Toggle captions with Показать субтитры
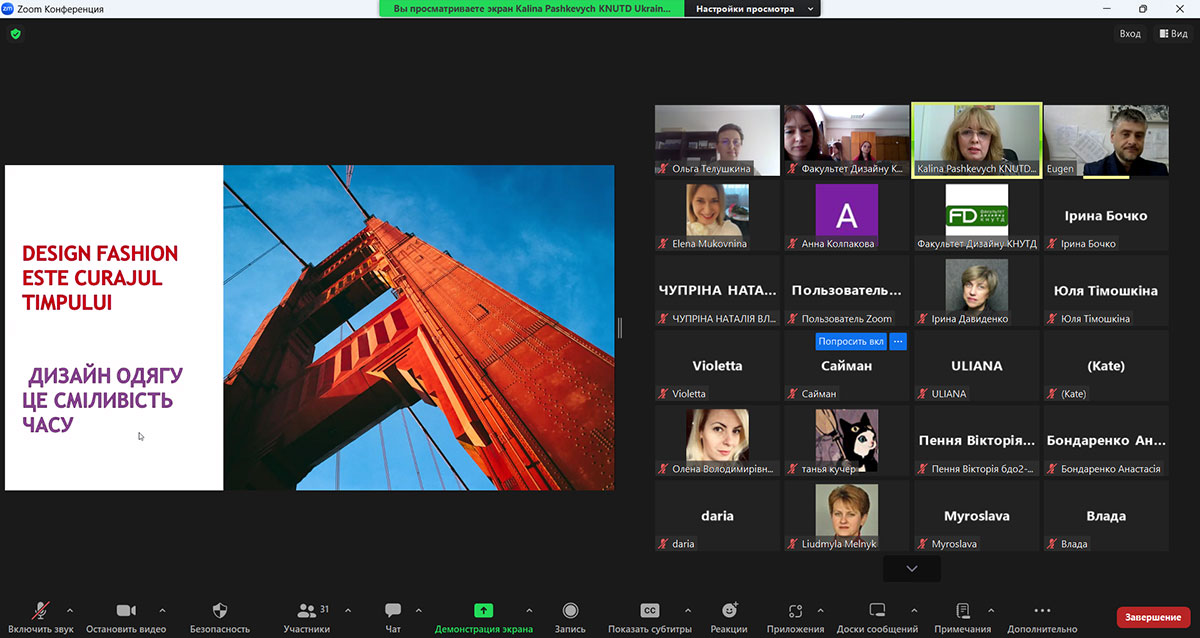The height and width of the screenshot is (638, 1200). tap(649, 611)
